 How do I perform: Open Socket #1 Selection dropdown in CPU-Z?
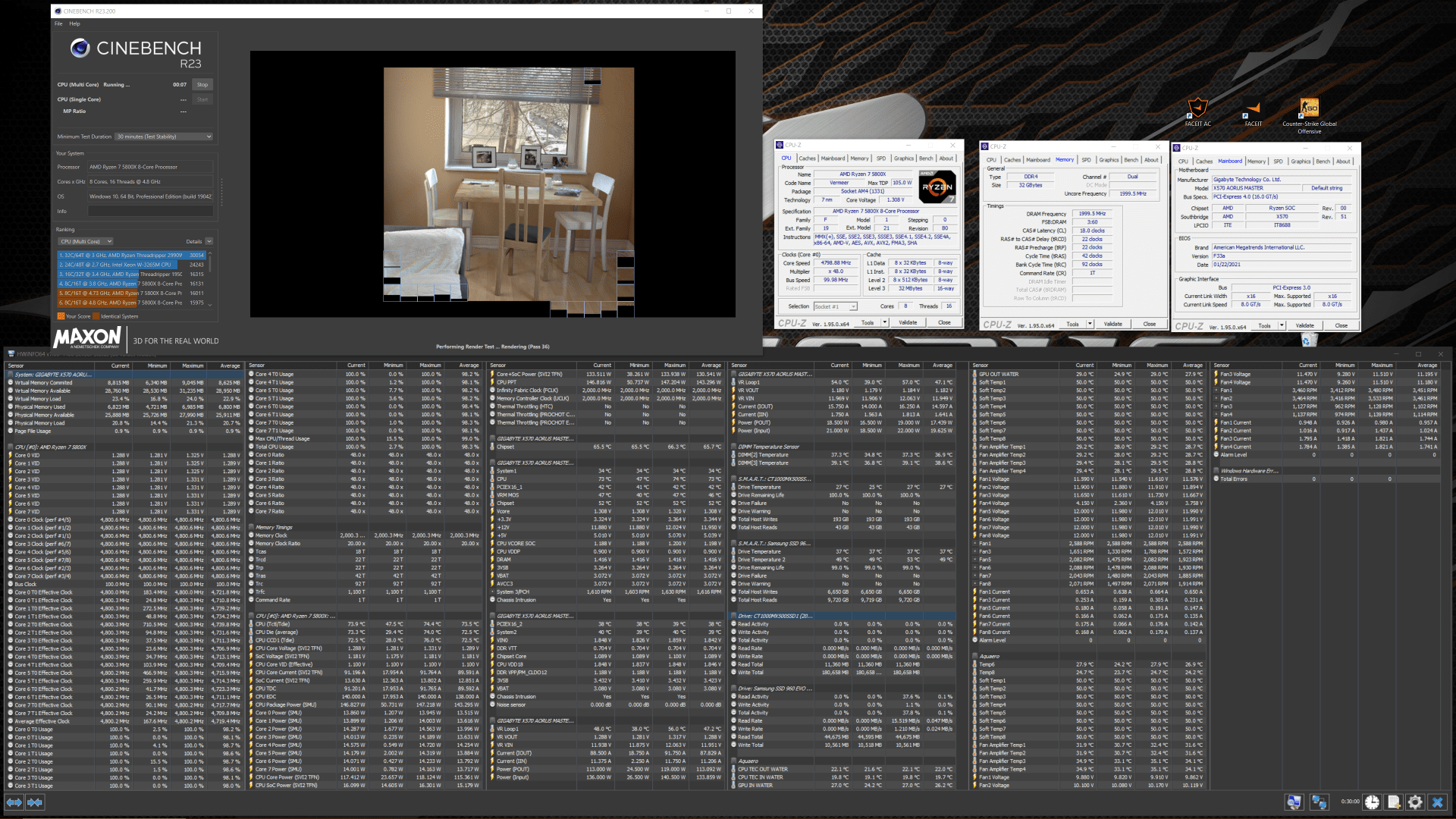tap(835, 306)
